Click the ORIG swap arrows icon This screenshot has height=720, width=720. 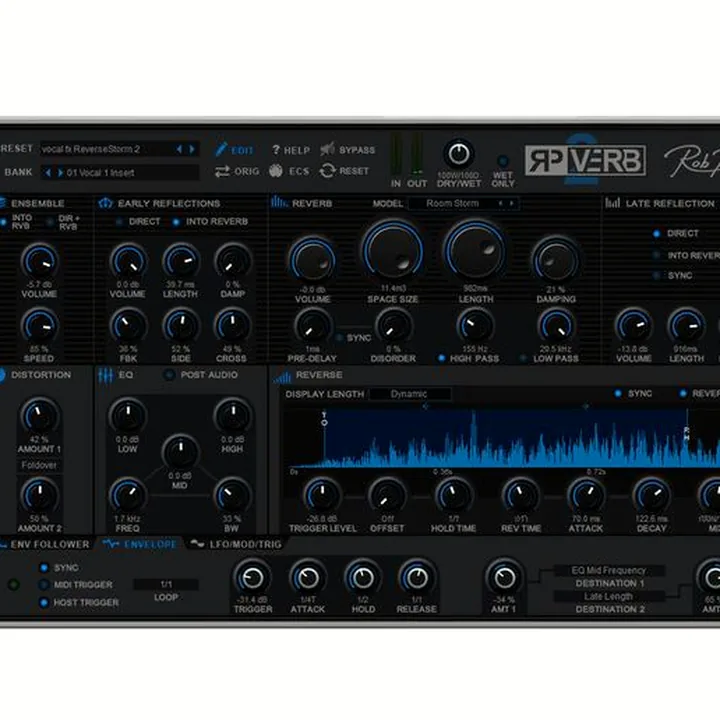pos(222,171)
